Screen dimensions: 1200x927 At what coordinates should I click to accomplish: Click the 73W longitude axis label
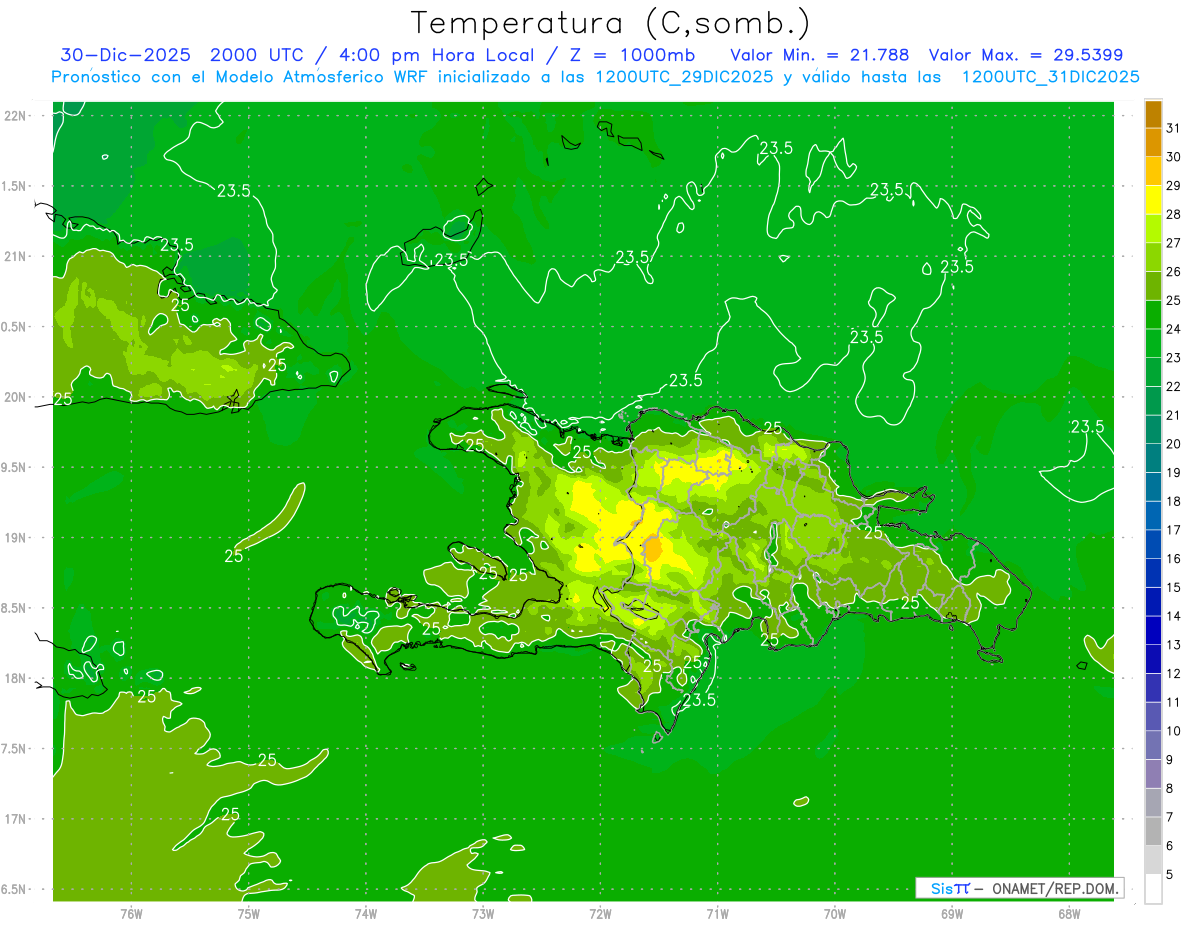[483, 913]
